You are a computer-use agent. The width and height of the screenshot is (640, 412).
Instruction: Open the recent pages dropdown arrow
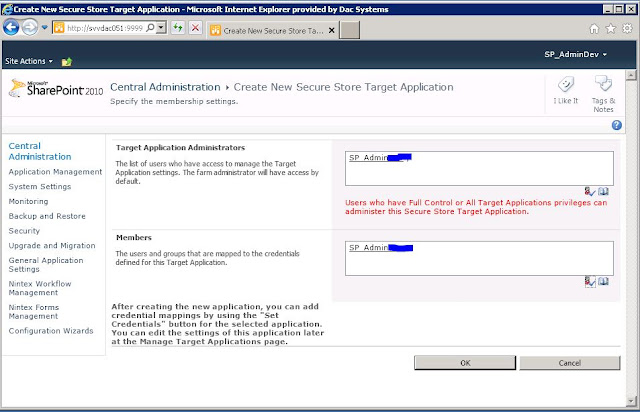coord(44,28)
